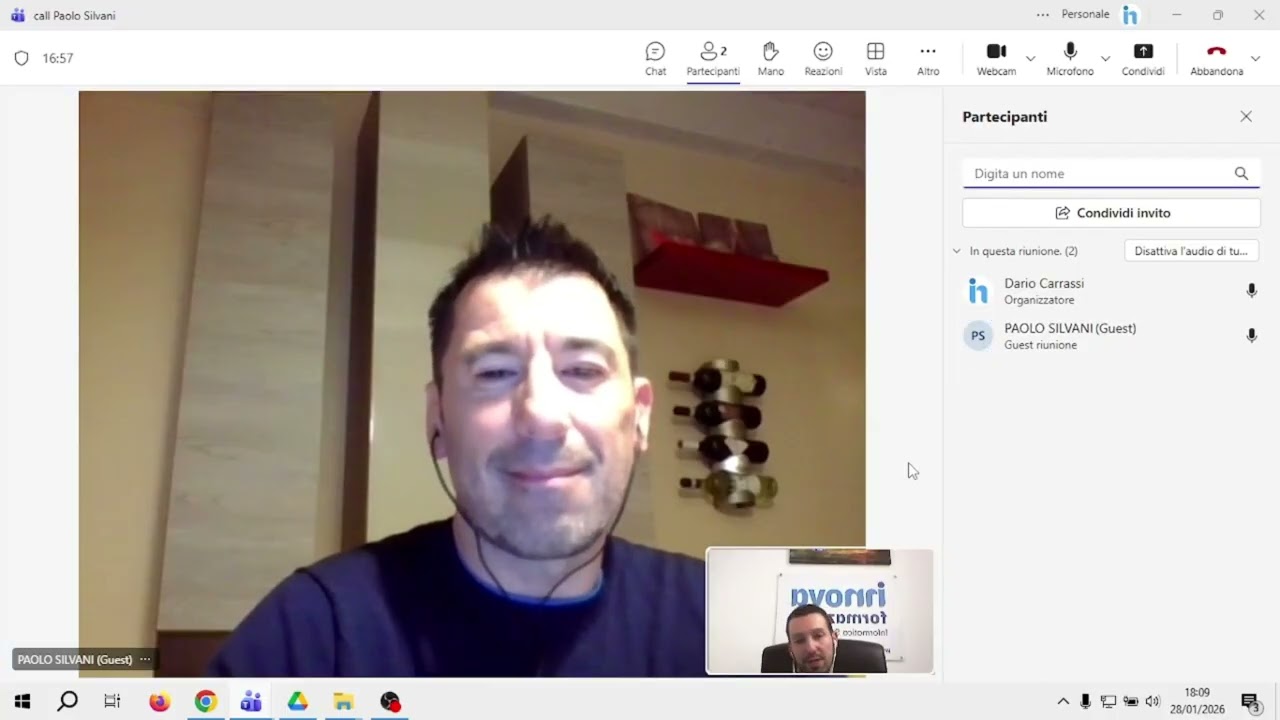Image resolution: width=1280 pixels, height=720 pixels.
Task: Click the 16:57 call duration timer
Action: coord(58,58)
